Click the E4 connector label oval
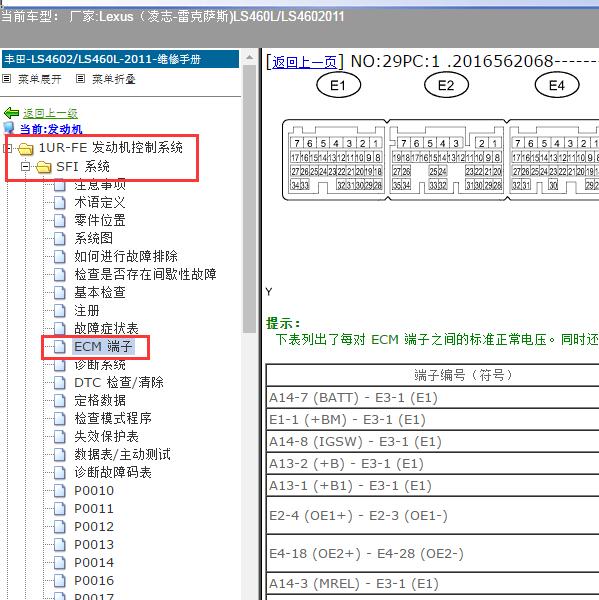Screen dimensions: 599x600 (557, 85)
